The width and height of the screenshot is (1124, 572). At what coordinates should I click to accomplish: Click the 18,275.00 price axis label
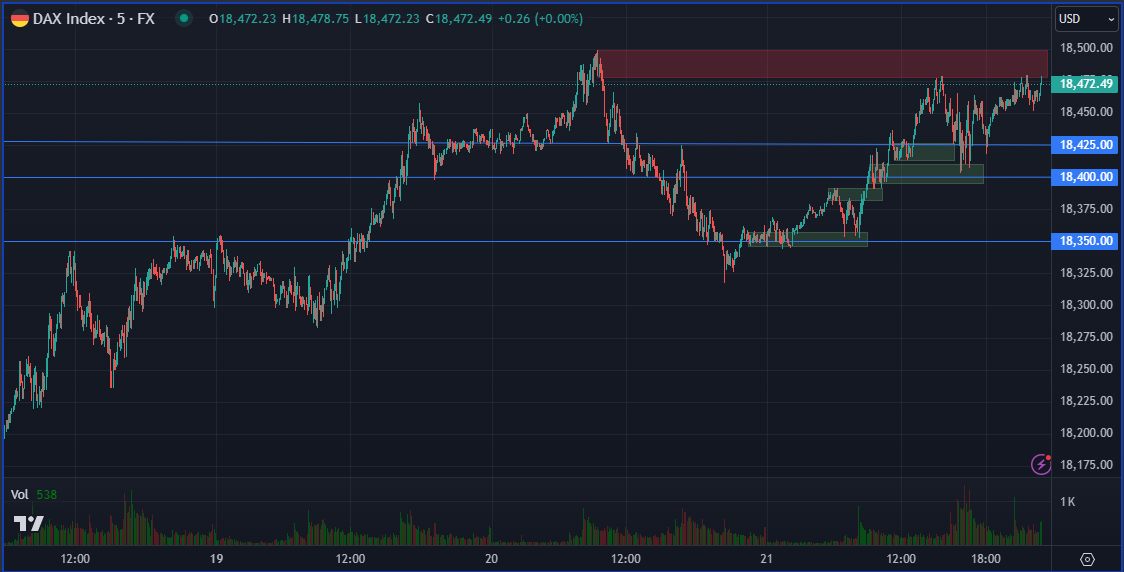[x=1086, y=337]
